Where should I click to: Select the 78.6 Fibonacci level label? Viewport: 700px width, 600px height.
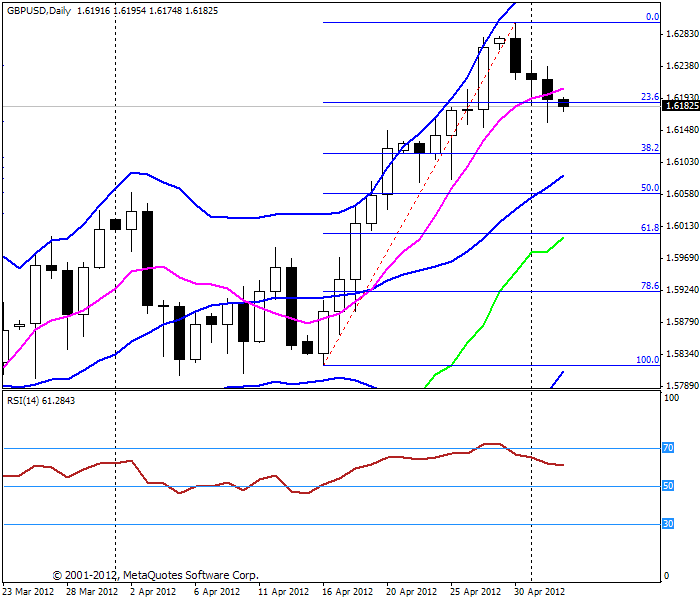tap(650, 286)
